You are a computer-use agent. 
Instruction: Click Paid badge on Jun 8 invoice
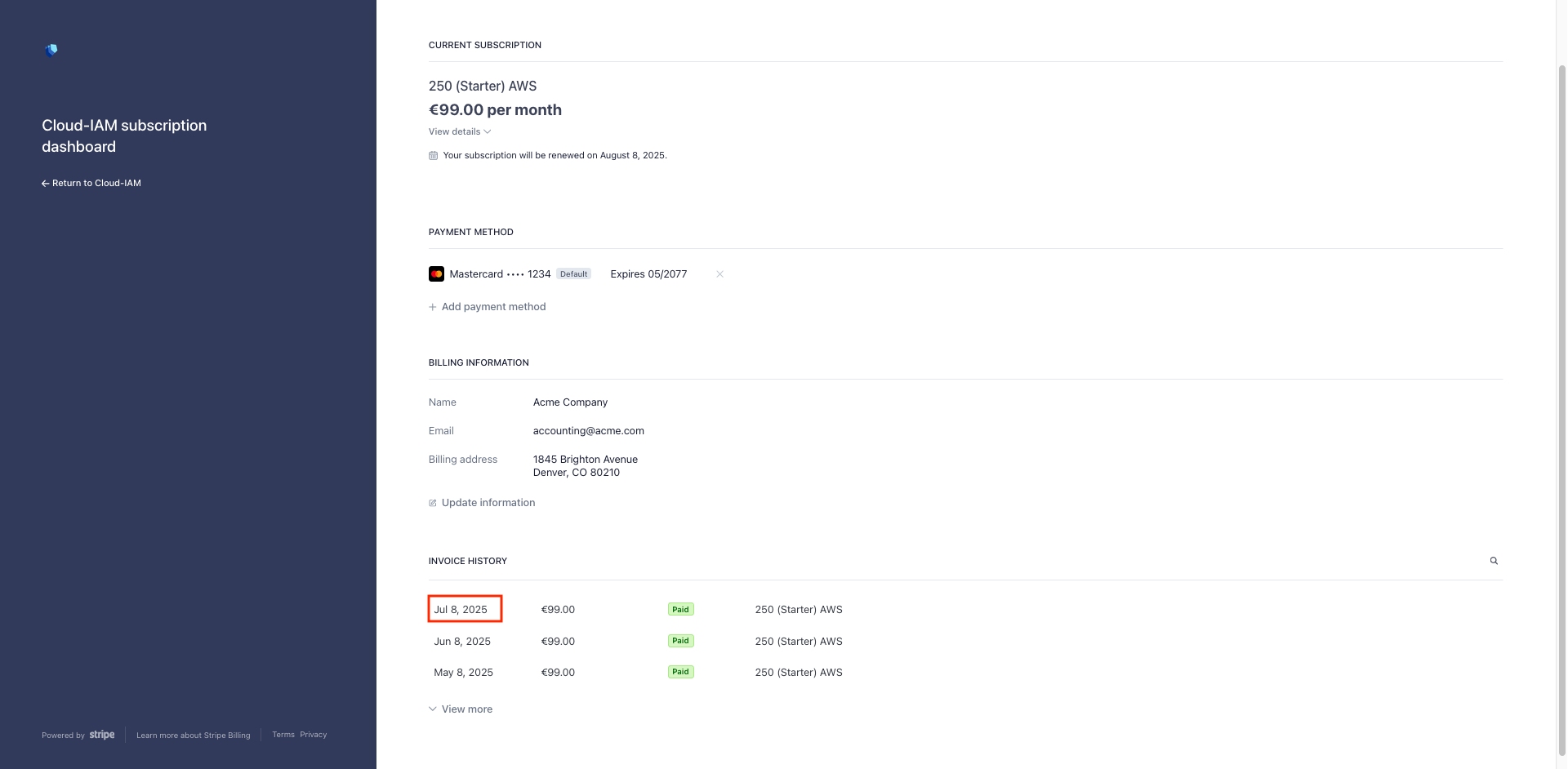pos(680,641)
